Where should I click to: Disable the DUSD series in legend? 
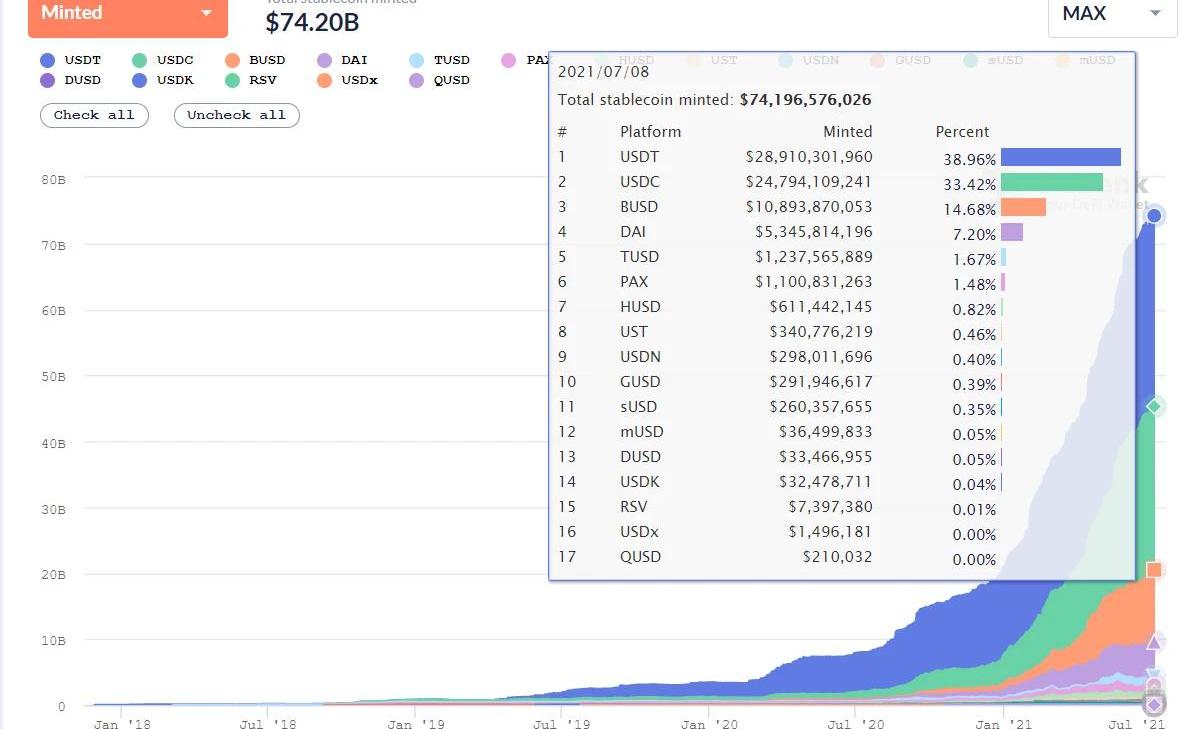(71, 80)
